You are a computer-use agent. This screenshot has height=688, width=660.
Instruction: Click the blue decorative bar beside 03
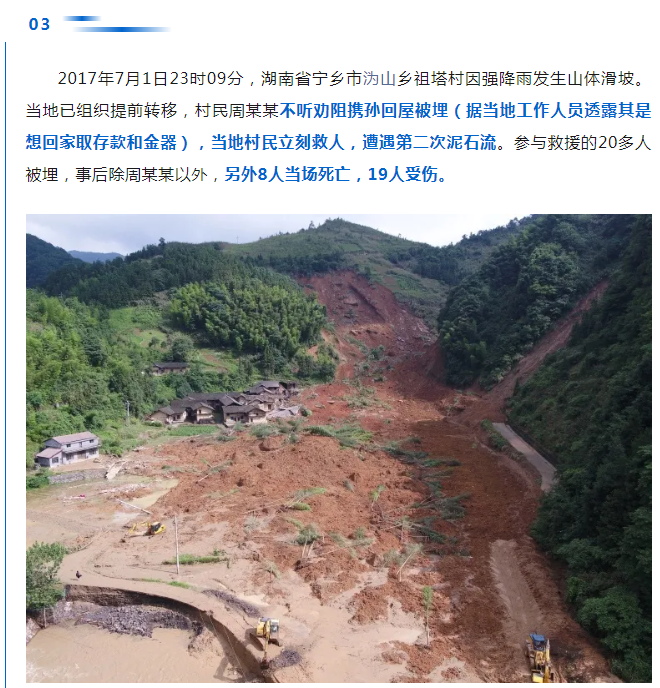point(117,24)
